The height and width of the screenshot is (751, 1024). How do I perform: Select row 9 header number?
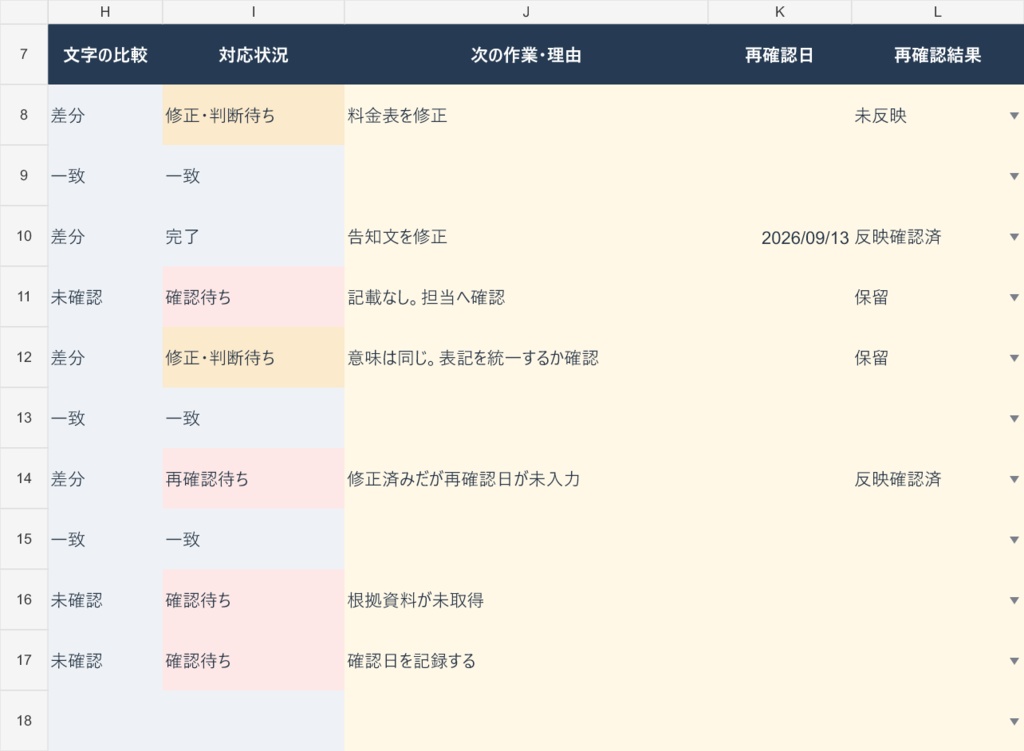point(24,176)
